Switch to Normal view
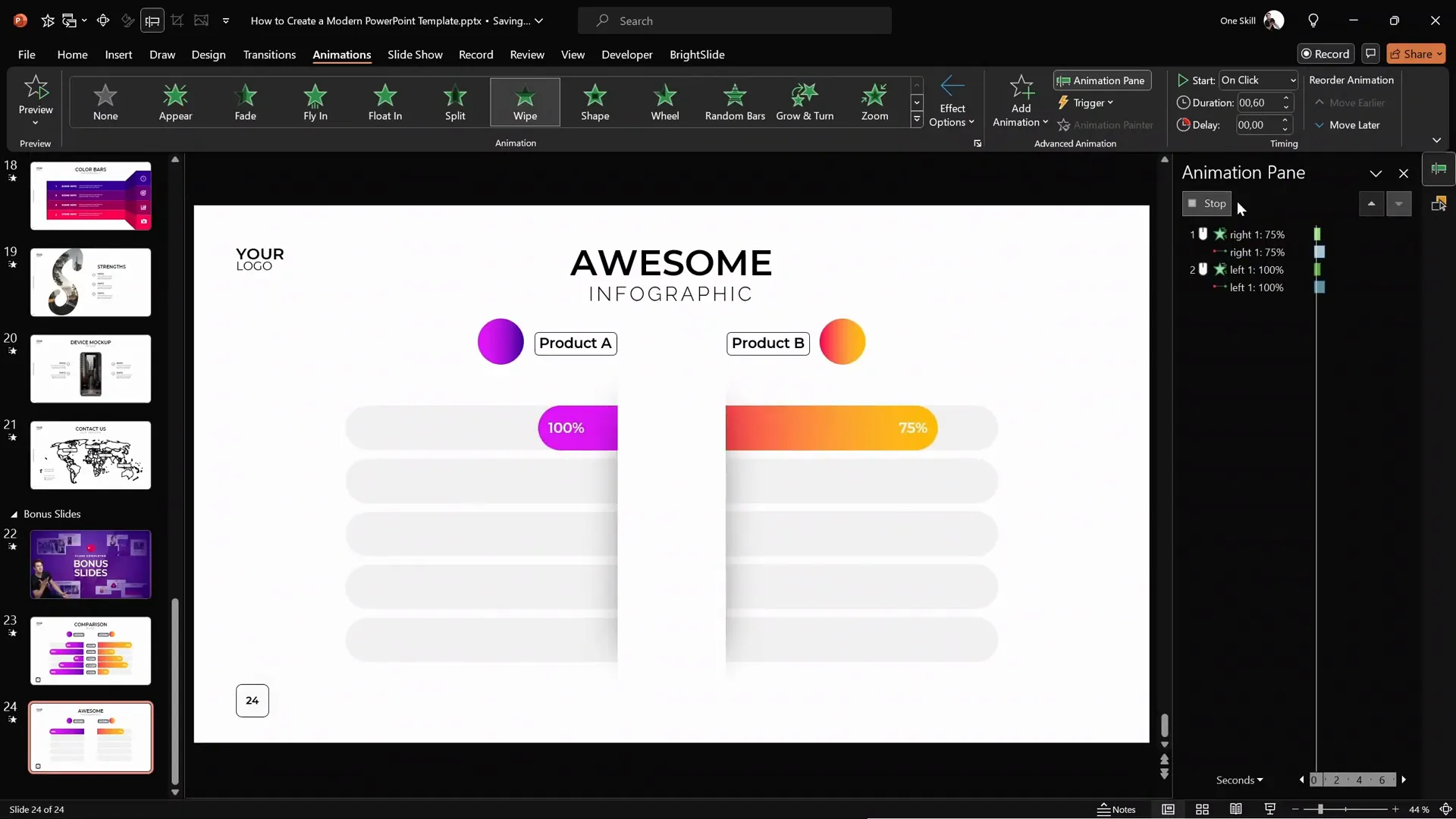 coord(1168,809)
